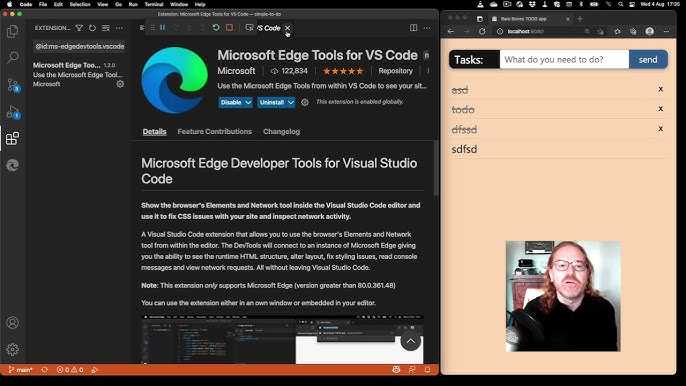Expand the Uninstall button dropdown arrow
The width and height of the screenshot is (686, 386).
tap(291, 102)
